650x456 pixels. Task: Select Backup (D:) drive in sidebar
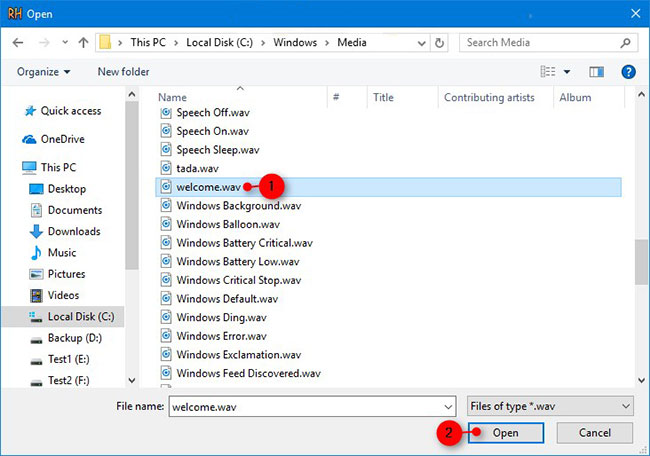66,338
